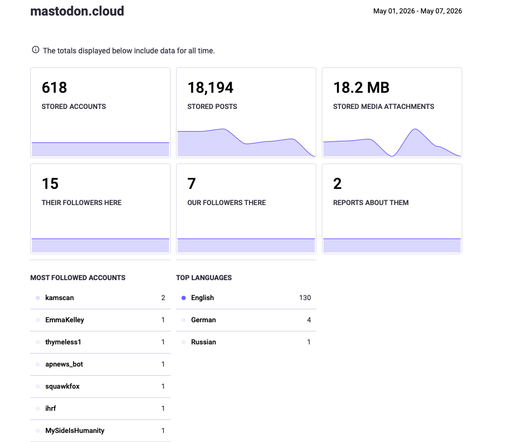
Task: Open the 18,194 Stored Posts card
Action: coord(246,113)
